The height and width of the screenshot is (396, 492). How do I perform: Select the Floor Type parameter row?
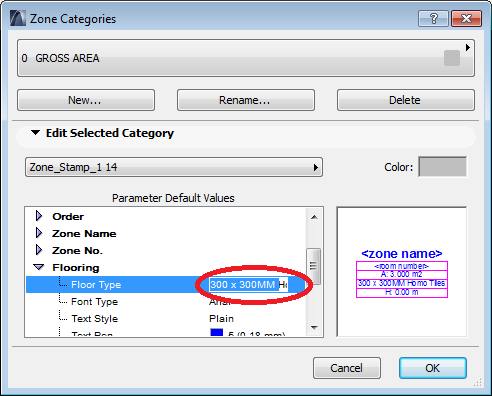click(x=165, y=285)
